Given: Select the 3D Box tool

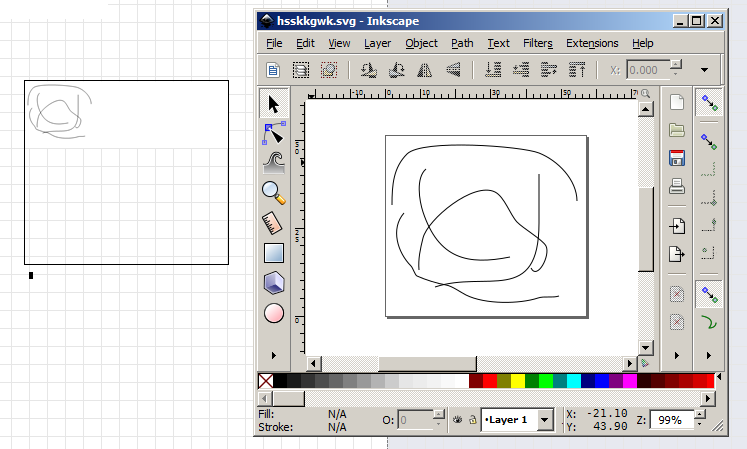Looking at the screenshot, I should click(274, 283).
